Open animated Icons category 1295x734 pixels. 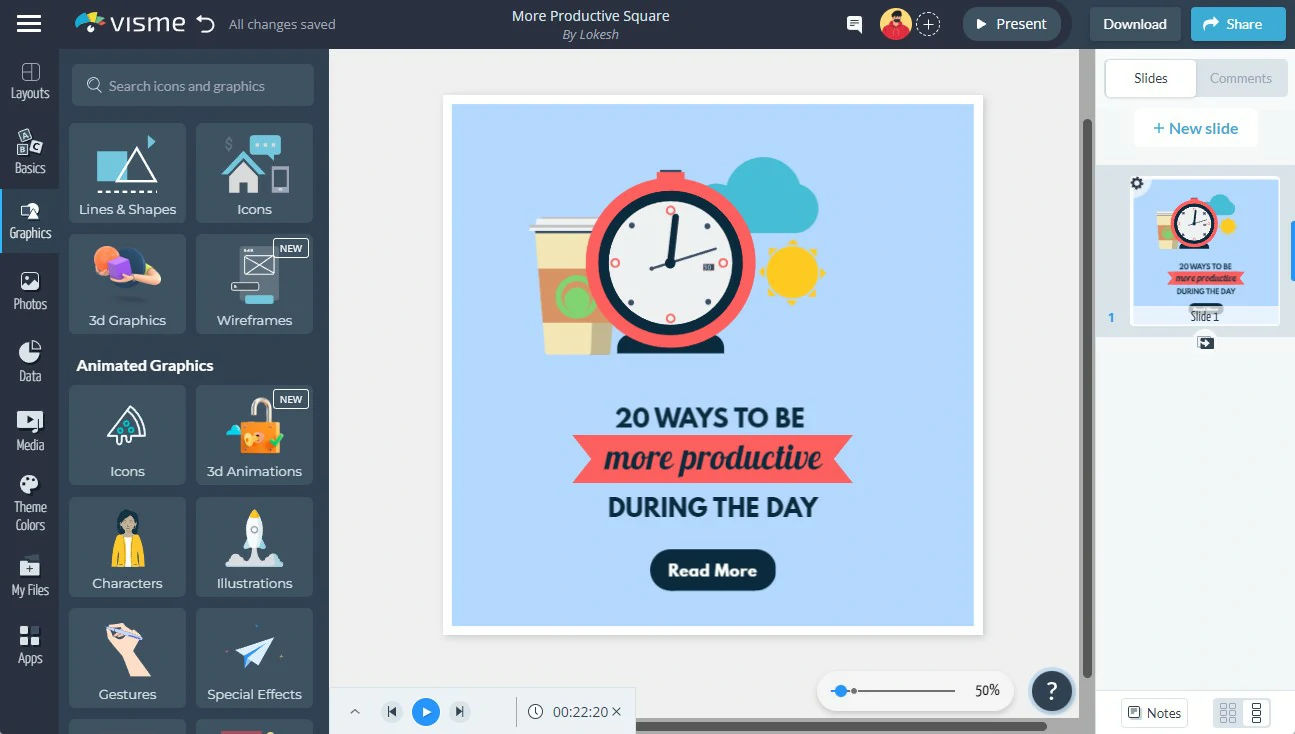pos(127,434)
